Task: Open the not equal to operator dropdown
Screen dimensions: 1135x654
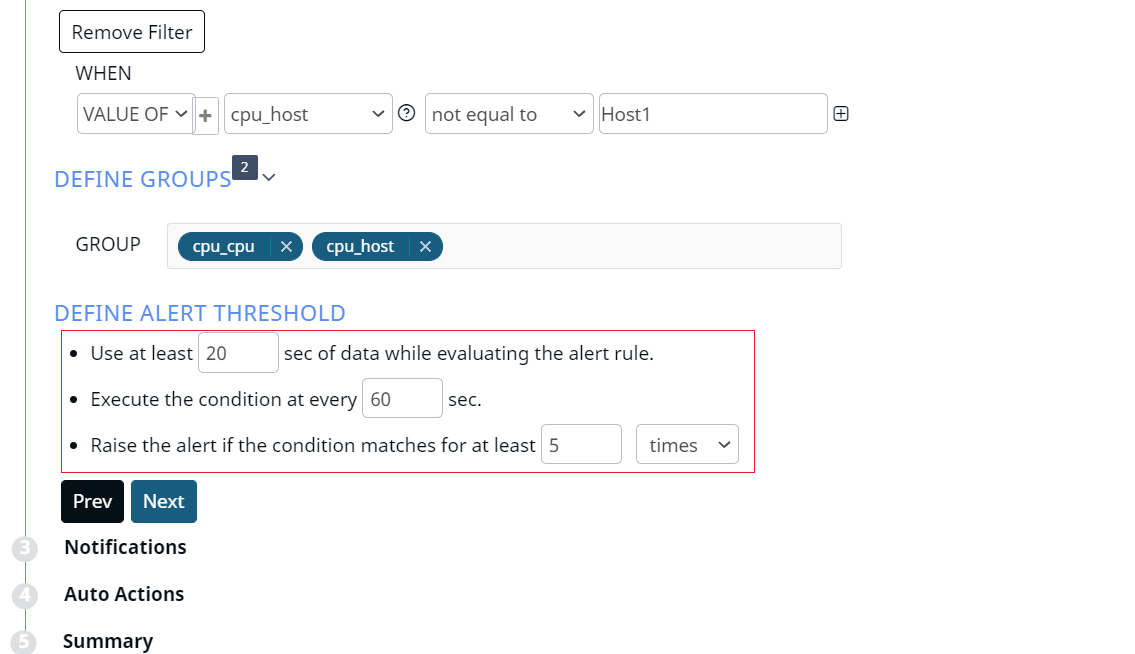Action: tap(509, 114)
